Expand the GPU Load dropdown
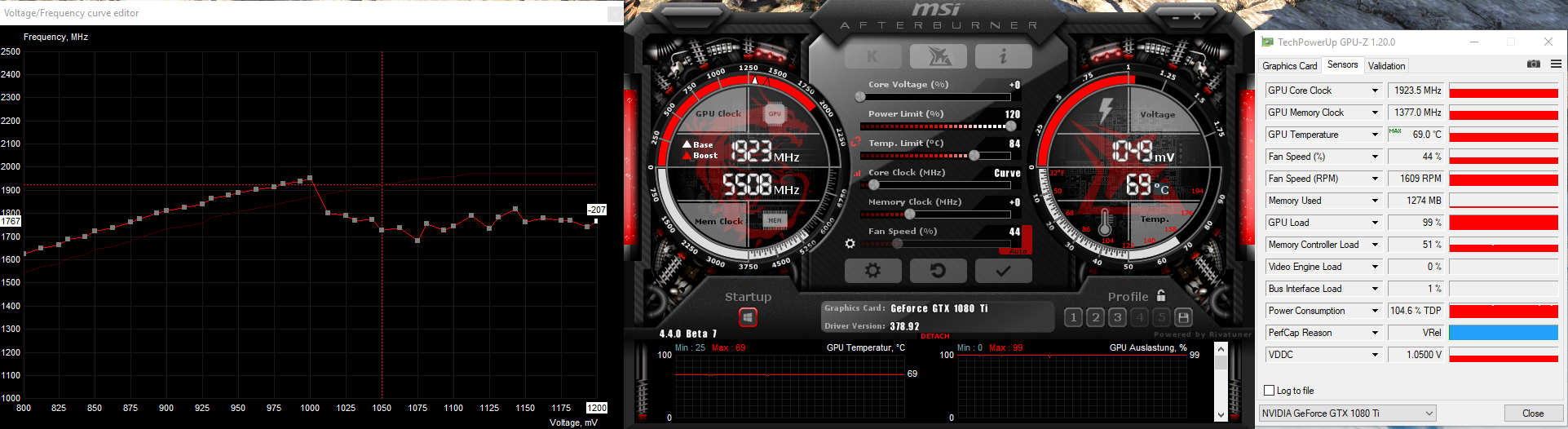The height and width of the screenshot is (429, 1568). point(1375,223)
